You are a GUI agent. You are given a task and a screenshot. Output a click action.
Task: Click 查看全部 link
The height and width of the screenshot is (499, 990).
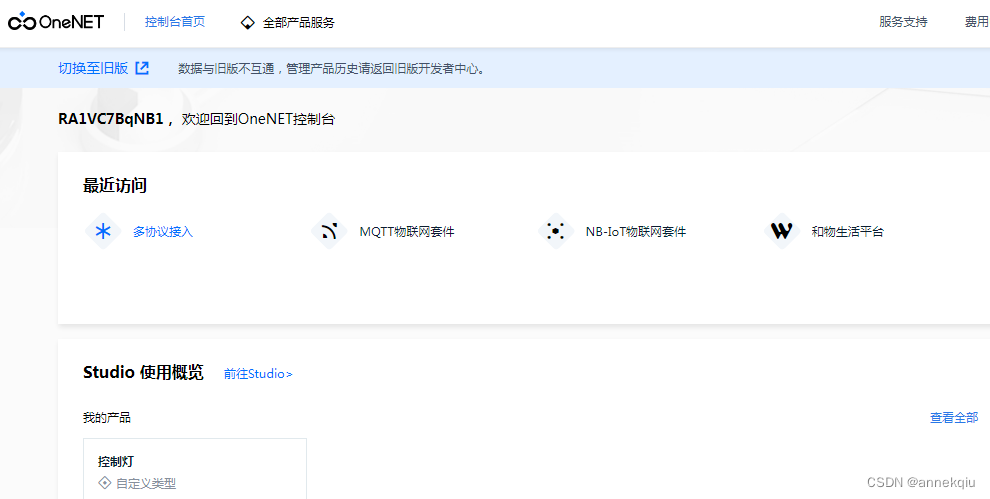(x=954, y=418)
